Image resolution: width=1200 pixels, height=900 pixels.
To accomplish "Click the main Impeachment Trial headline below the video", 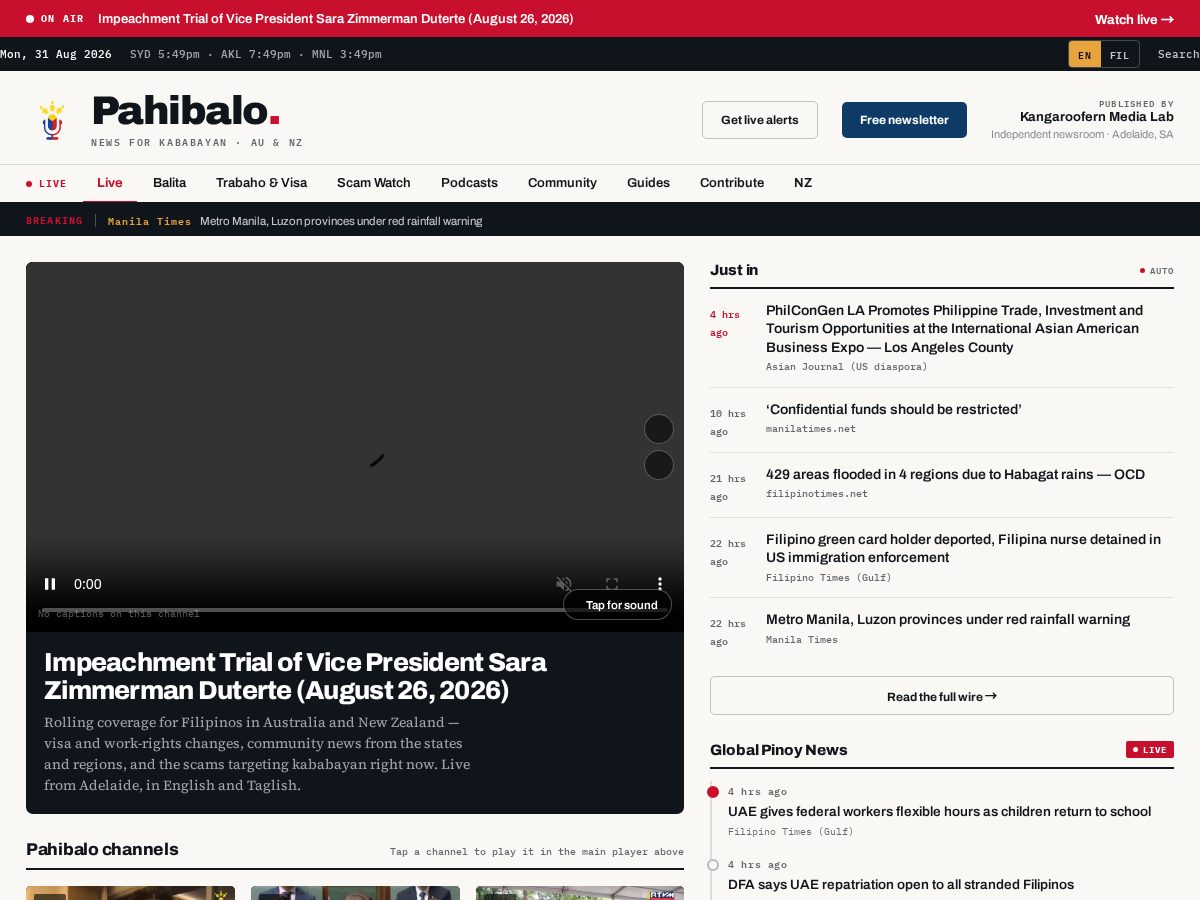I will [295, 676].
